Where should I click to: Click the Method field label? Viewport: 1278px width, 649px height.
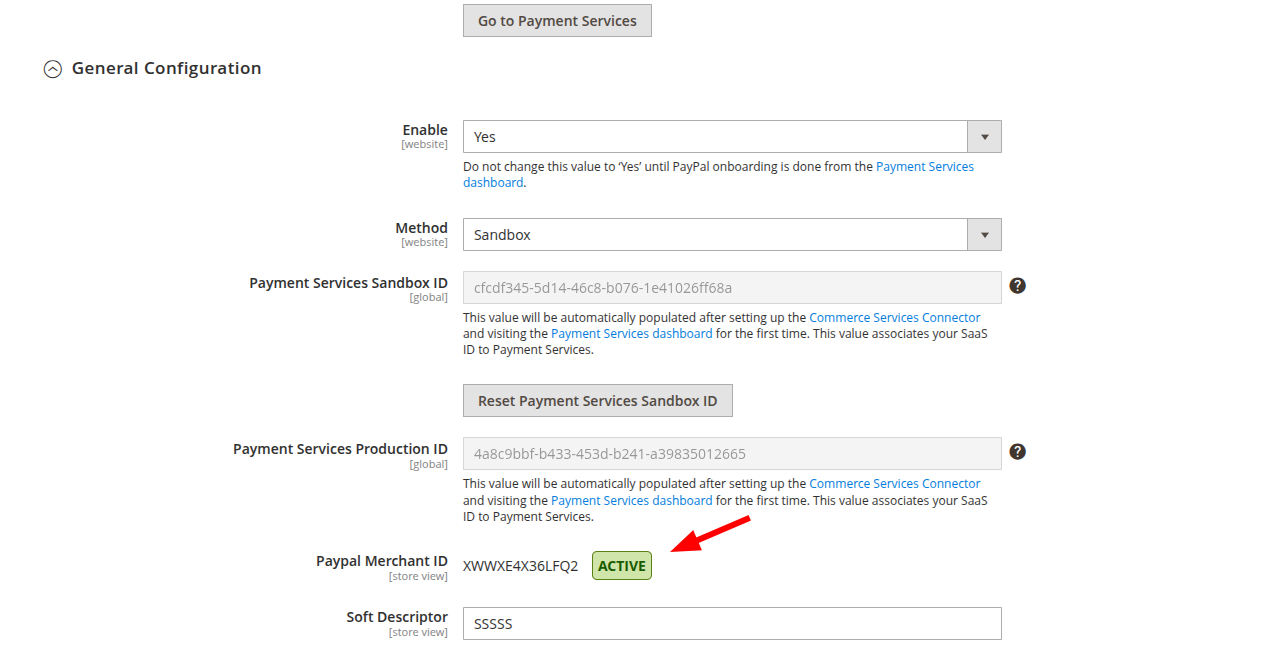(421, 228)
